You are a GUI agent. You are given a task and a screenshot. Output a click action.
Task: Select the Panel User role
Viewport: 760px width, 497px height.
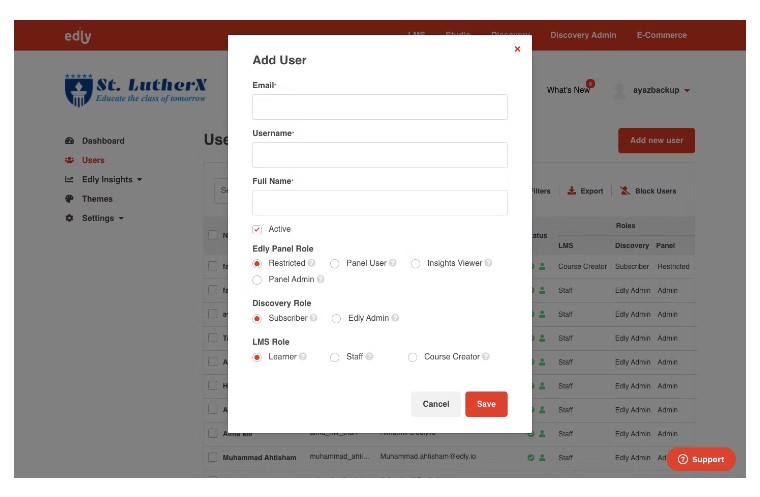pos(334,263)
